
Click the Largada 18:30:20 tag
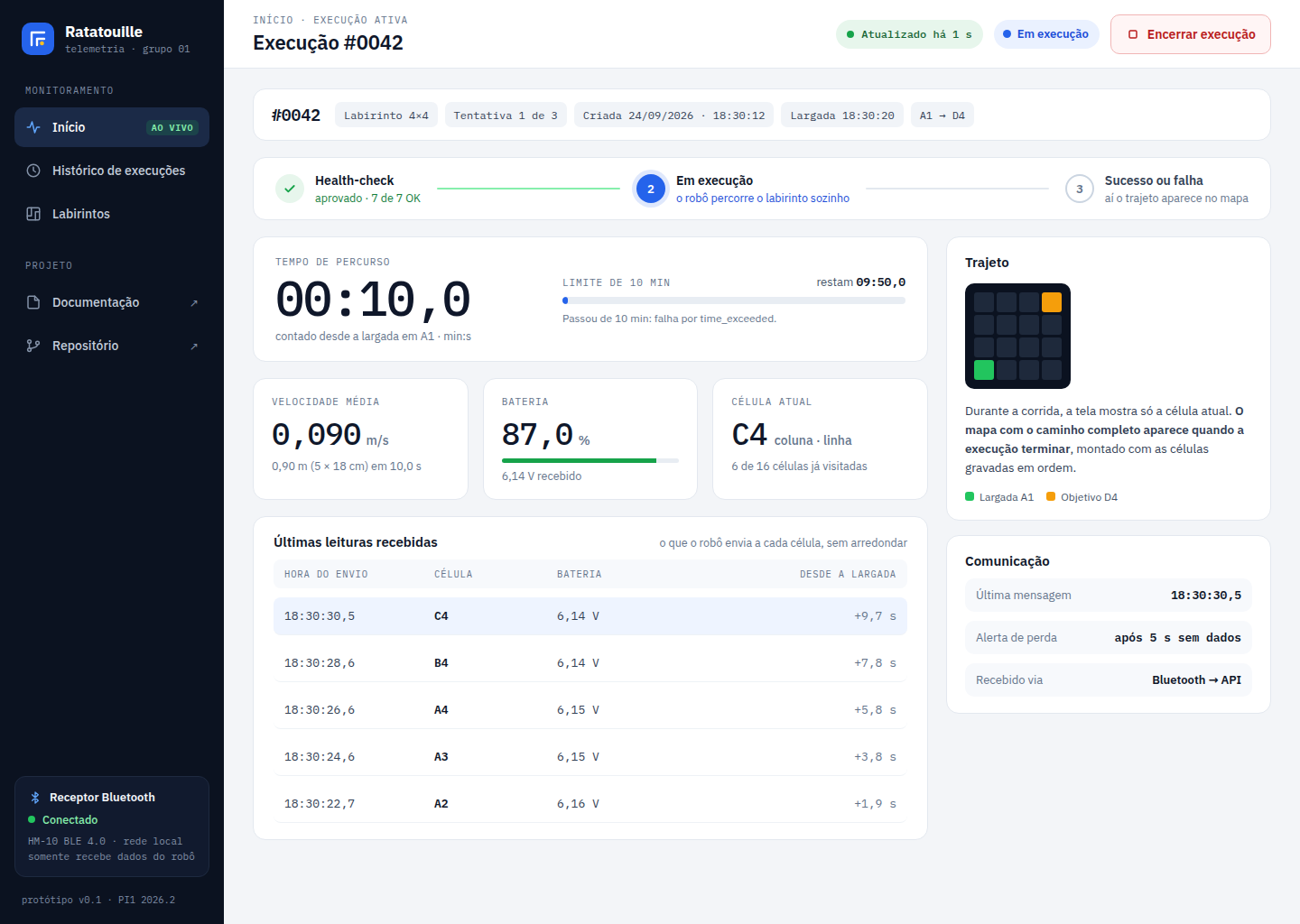coord(842,115)
